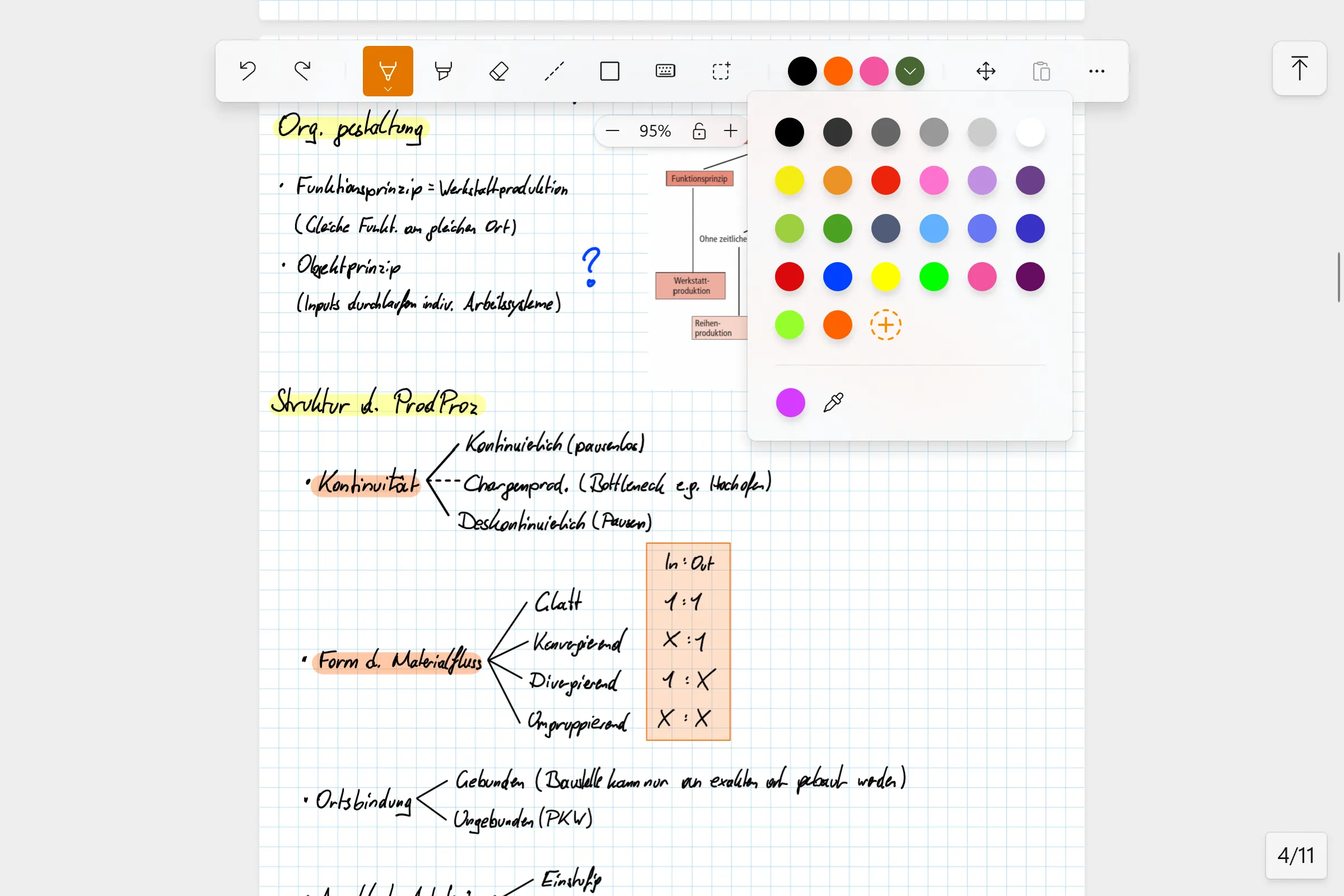Image resolution: width=1344 pixels, height=896 pixels.
Task: Select magenta recent color swatch
Action: 790,402
